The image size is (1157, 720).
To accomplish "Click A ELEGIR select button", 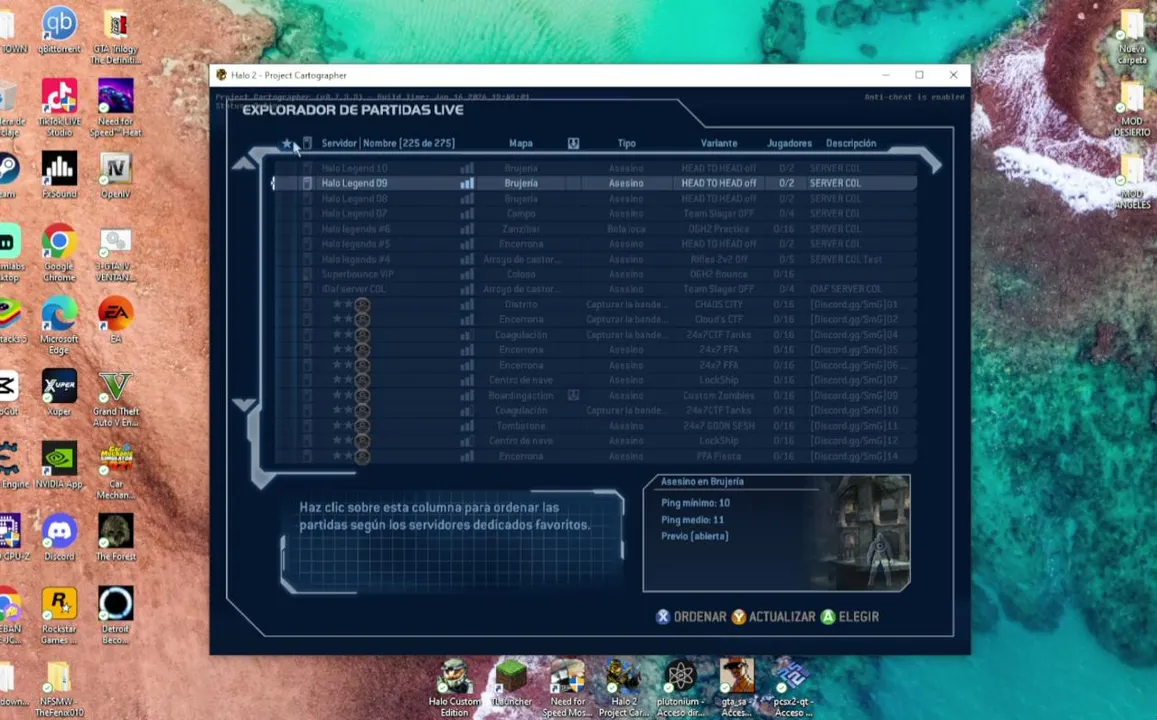I will [849, 617].
